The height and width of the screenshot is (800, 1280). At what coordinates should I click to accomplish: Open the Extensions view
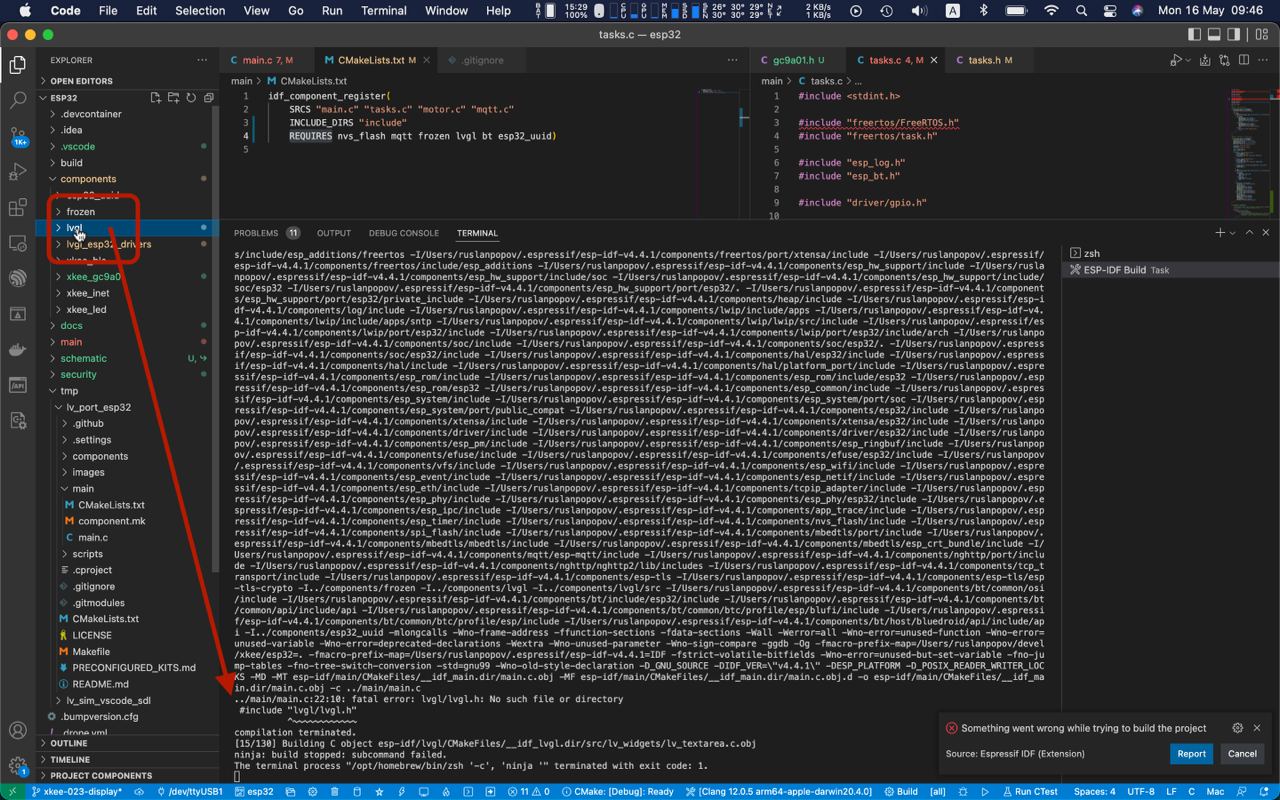point(17,207)
